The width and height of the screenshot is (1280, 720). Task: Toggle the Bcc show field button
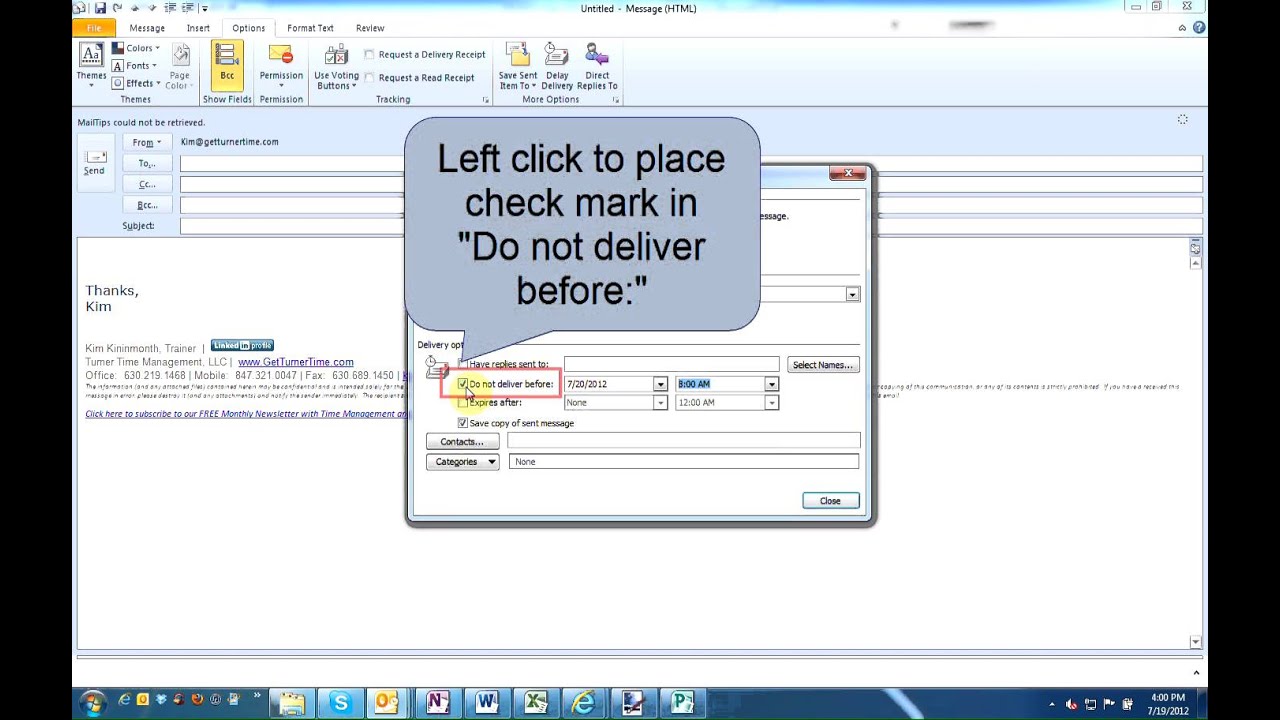pos(227,65)
